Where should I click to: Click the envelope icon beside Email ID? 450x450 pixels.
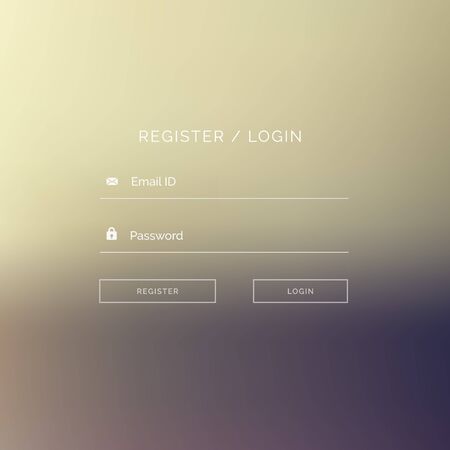click(112, 182)
